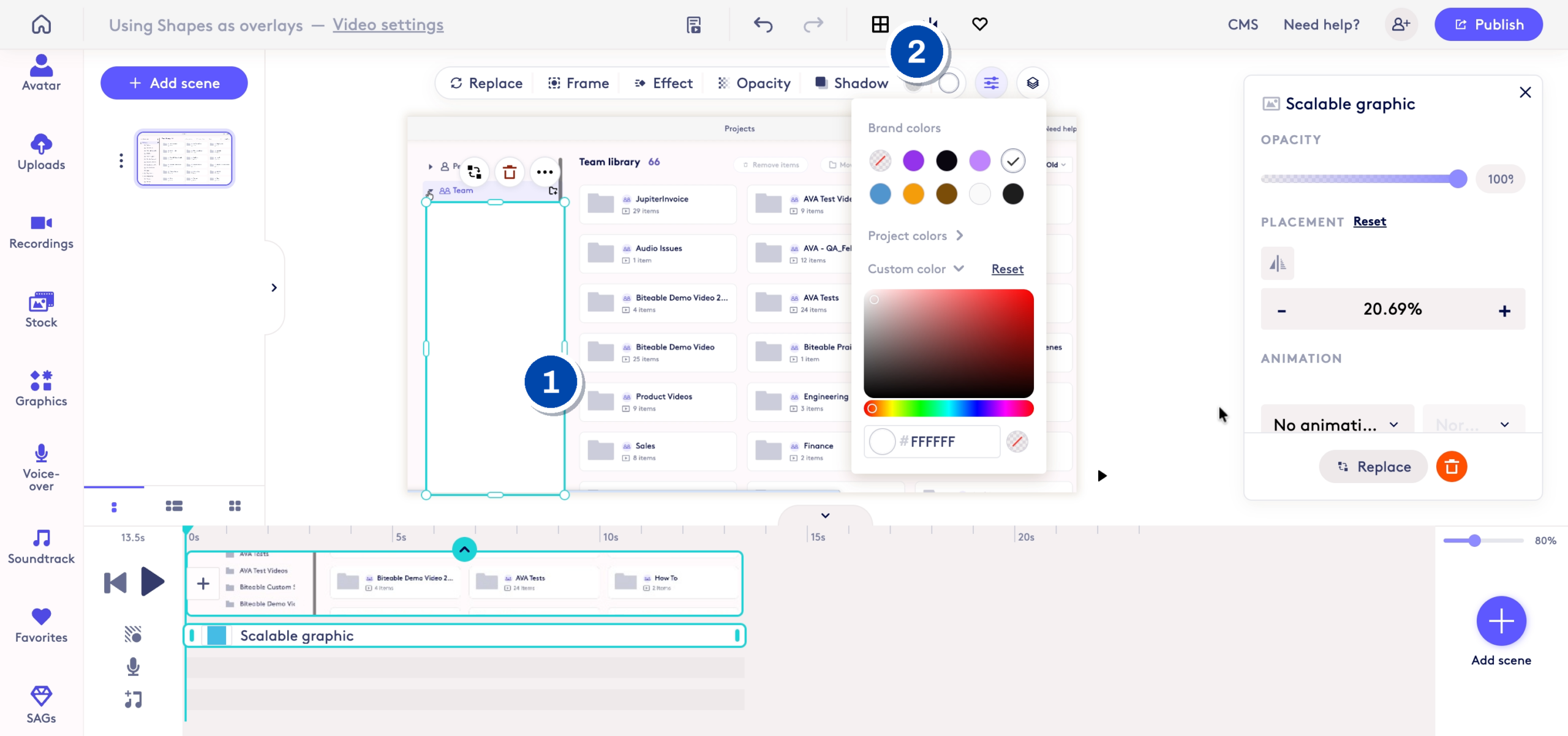Expand the collapsed side panel arrow
Screen dimensions: 1568x736
274,288
